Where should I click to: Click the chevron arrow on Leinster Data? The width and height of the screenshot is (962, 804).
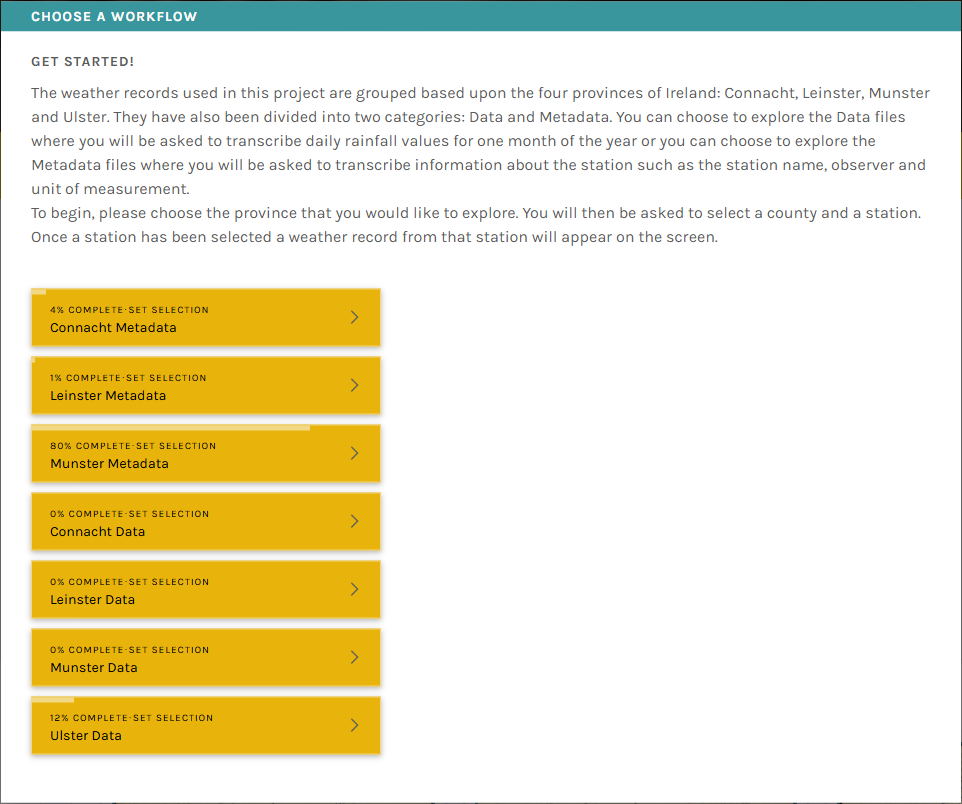(x=354, y=589)
